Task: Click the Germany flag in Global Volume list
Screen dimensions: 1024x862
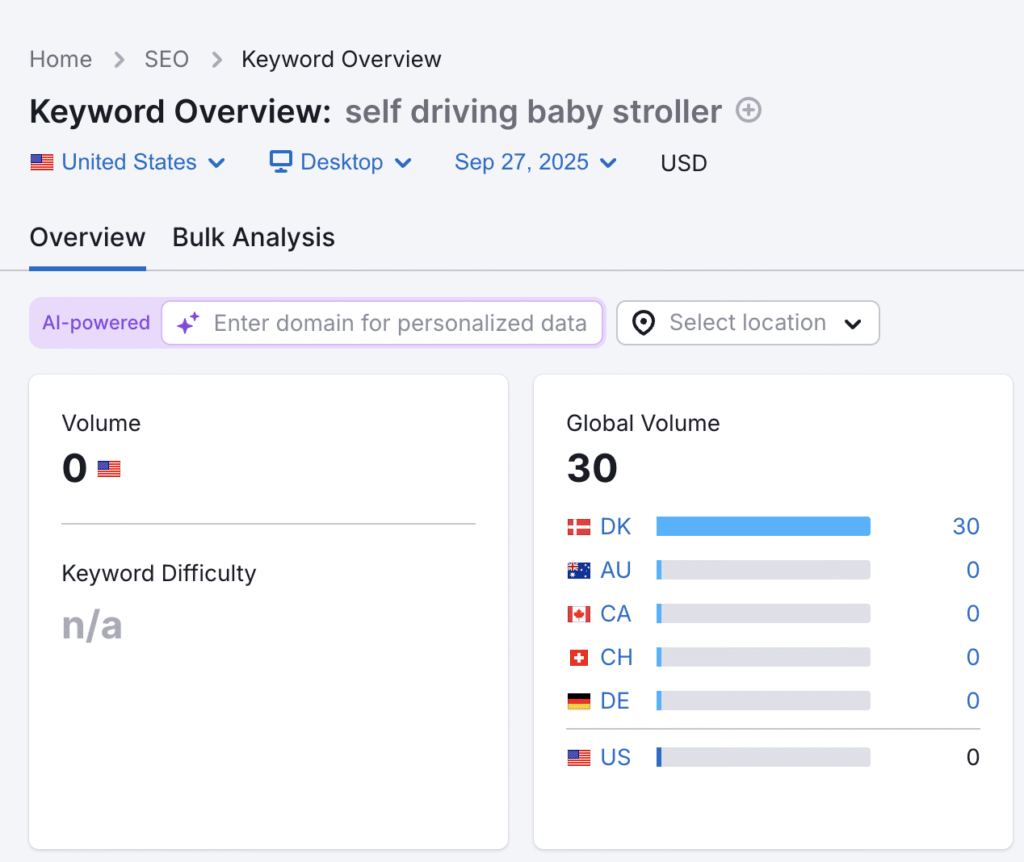Action: click(x=578, y=701)
